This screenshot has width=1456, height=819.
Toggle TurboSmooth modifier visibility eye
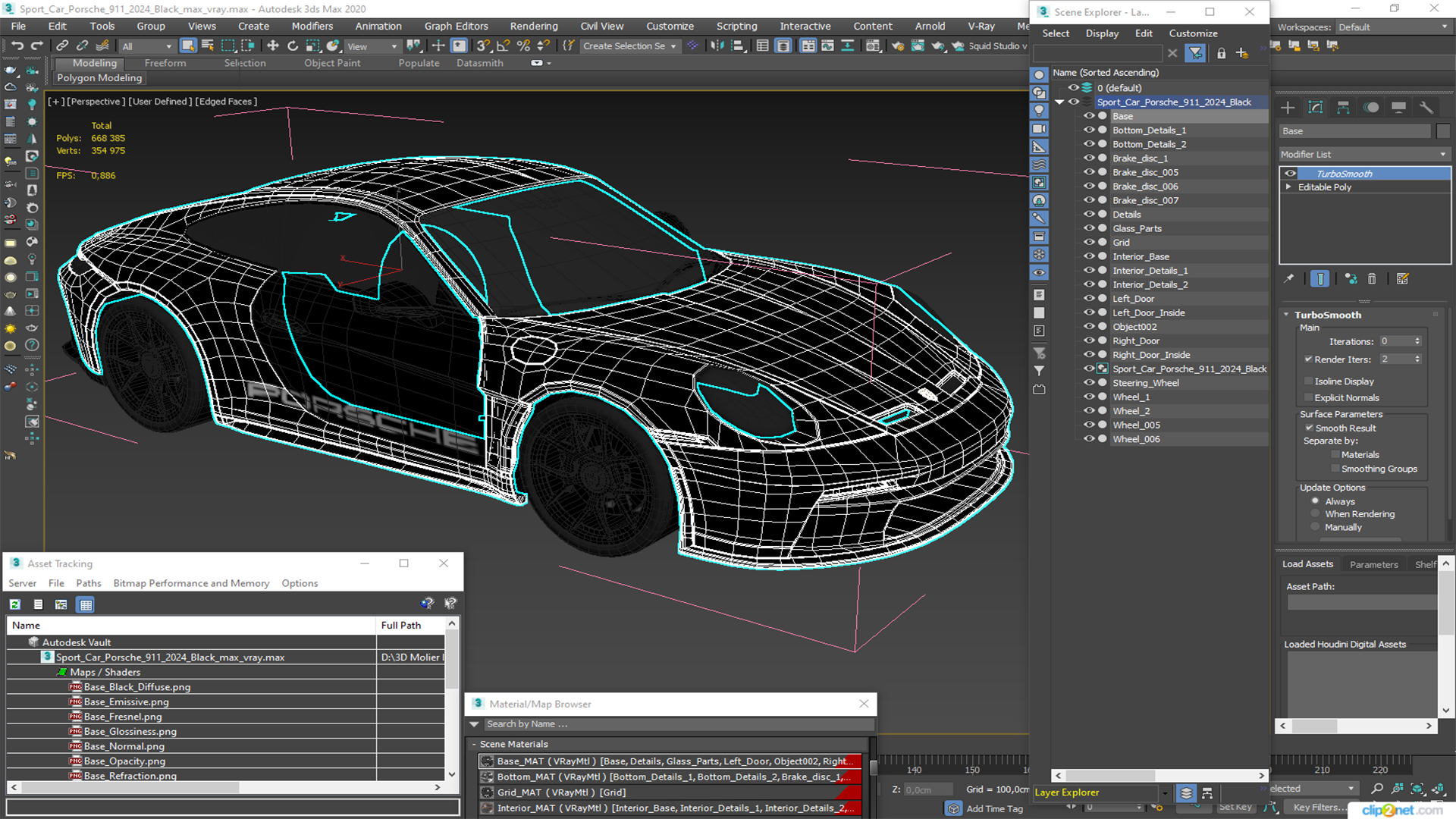pos(1290,174)
